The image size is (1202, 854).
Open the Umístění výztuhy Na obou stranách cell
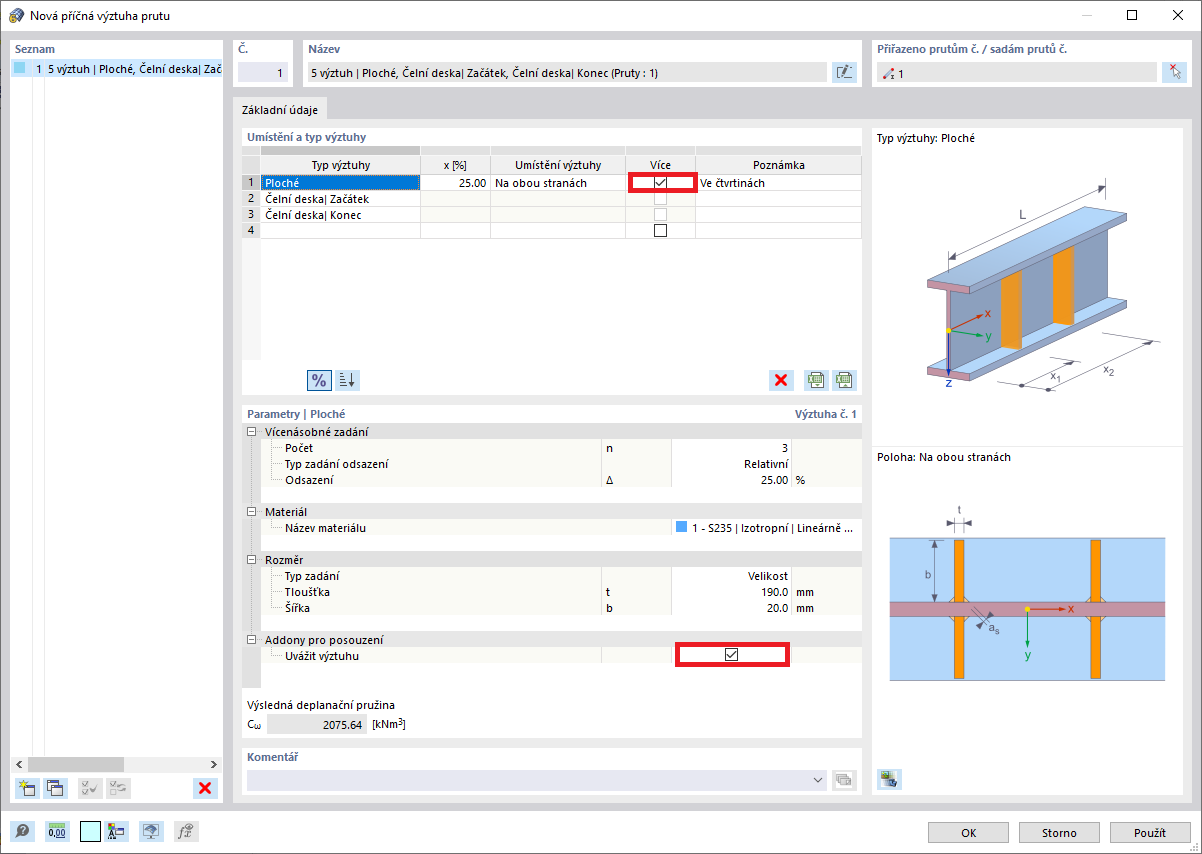point(558,183)
